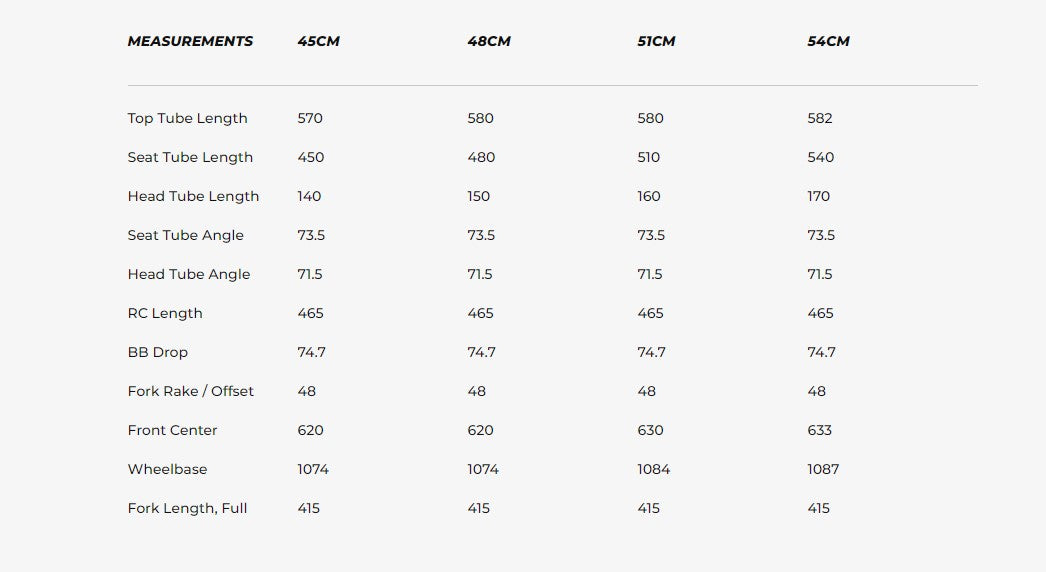Select the 54CM size column header
The height and width of the screenshot is (572, 1046).
(828, 41)
